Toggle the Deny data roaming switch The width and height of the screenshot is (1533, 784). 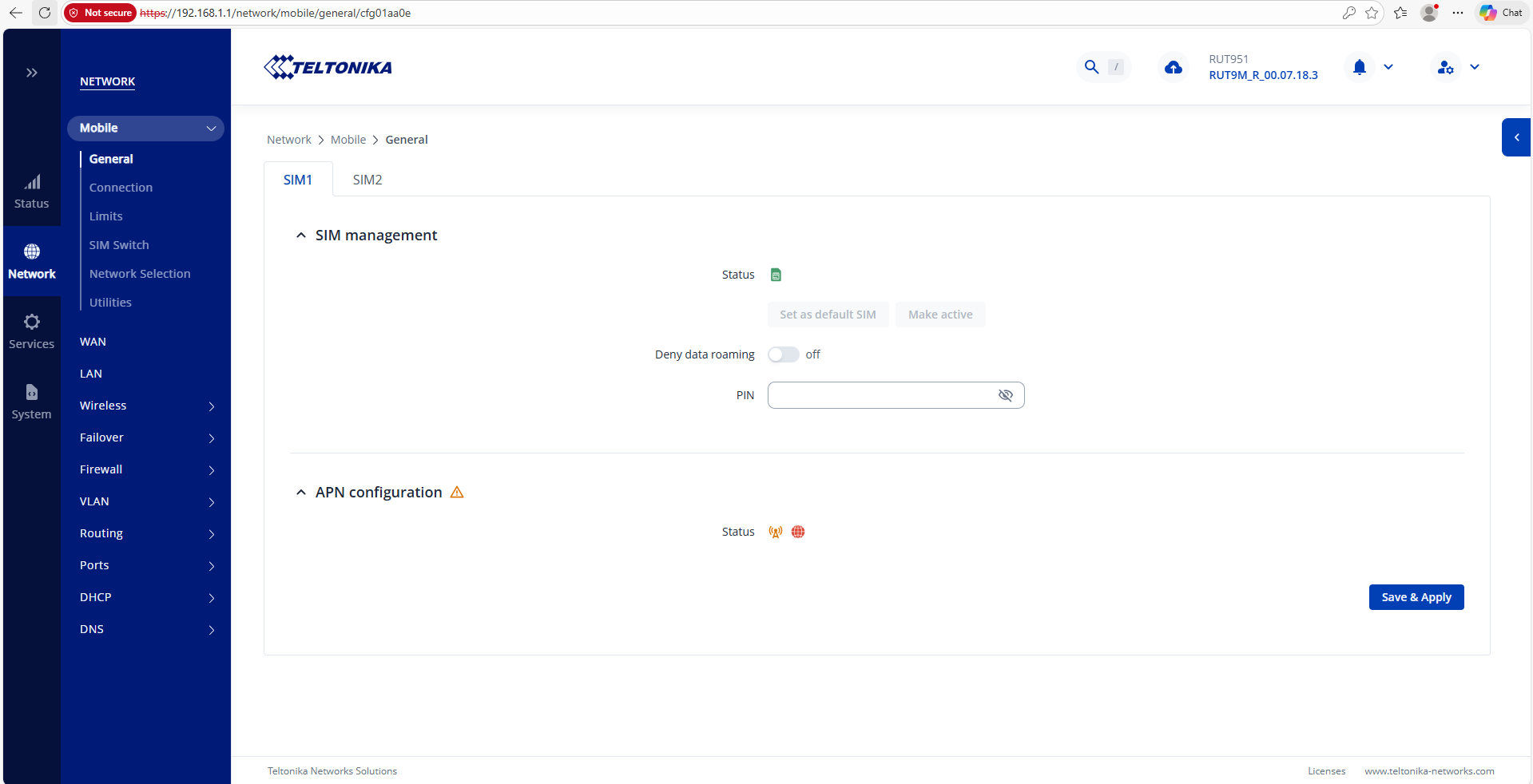783,354
